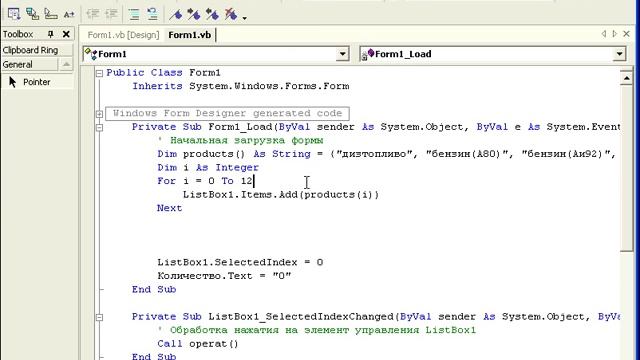640x360 pixels.
Task: Click the Display Word Completion icon
Action: 69,14
